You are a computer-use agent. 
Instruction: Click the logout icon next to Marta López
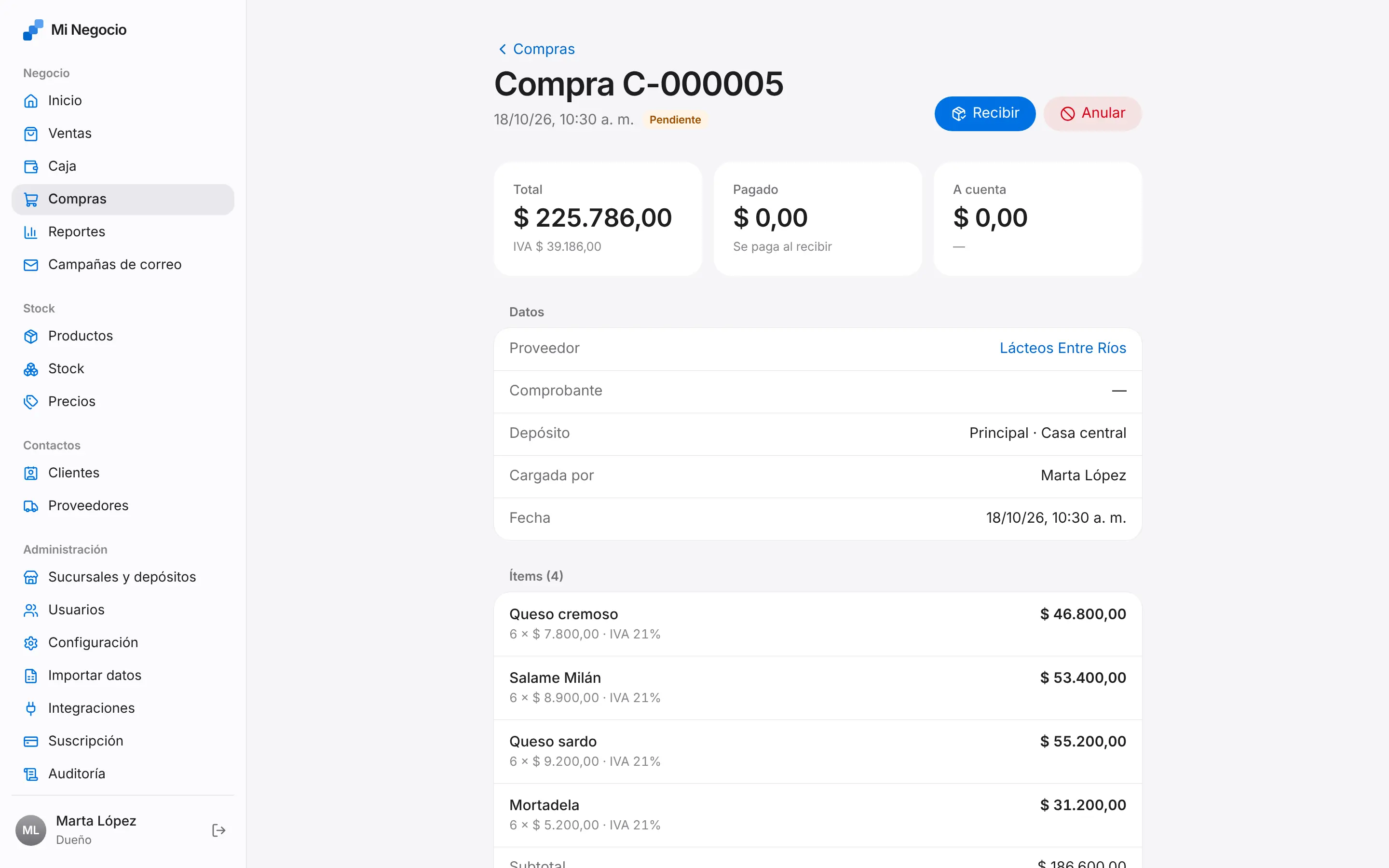coord(218,830)
